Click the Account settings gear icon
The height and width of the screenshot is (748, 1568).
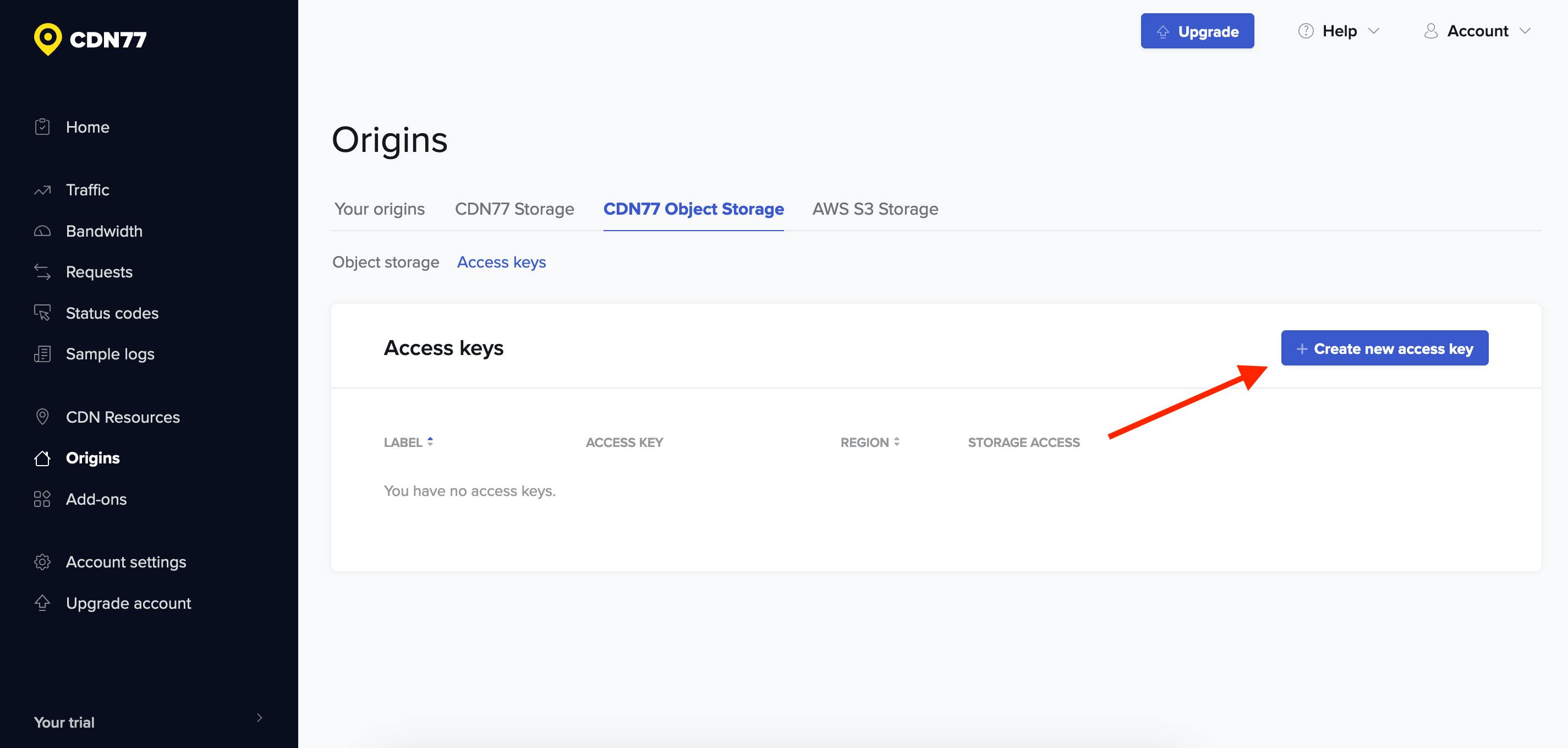pyautogui.click(x=42, y=561)
